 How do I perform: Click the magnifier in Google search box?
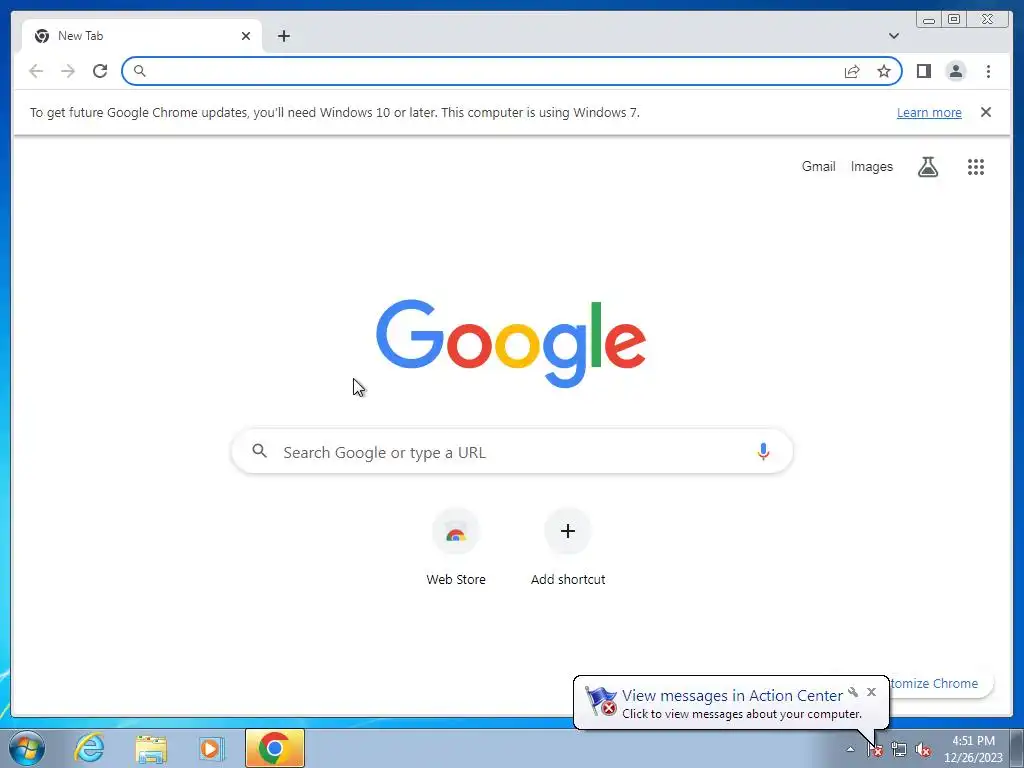[x=259, y=451]
